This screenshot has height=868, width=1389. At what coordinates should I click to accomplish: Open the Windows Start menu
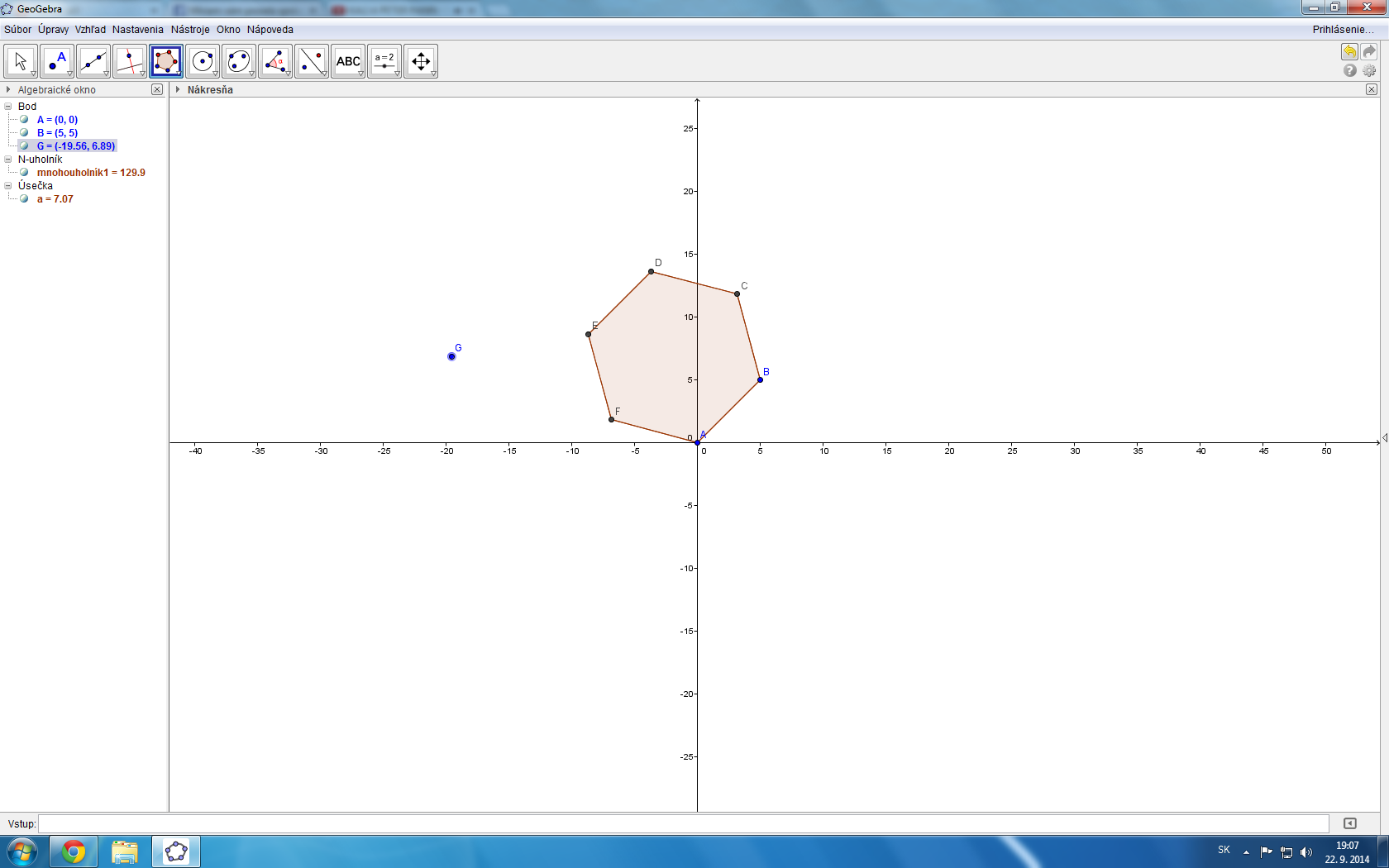22,851
